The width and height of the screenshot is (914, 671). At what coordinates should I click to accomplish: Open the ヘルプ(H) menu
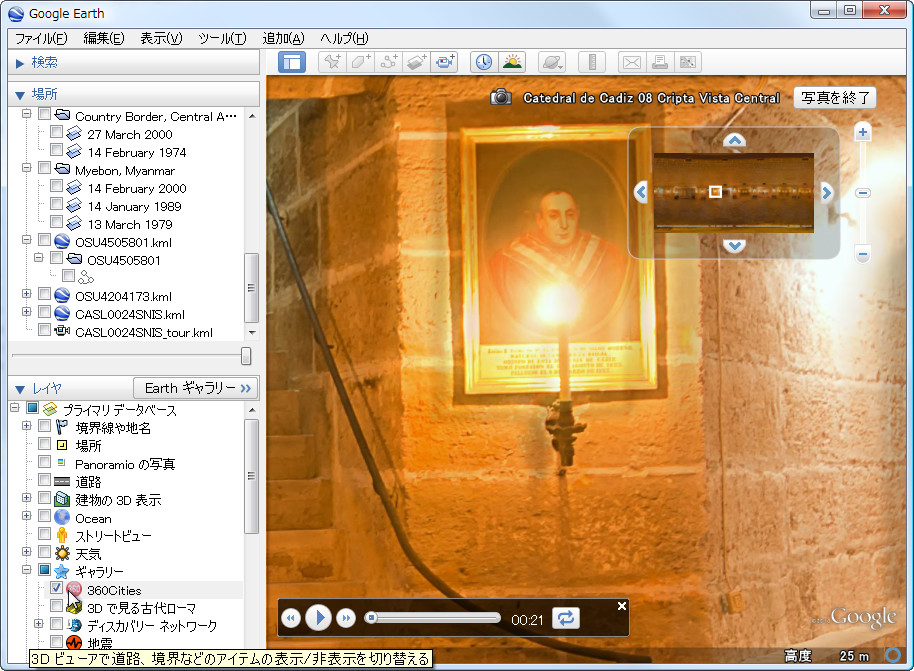[344, 38]
